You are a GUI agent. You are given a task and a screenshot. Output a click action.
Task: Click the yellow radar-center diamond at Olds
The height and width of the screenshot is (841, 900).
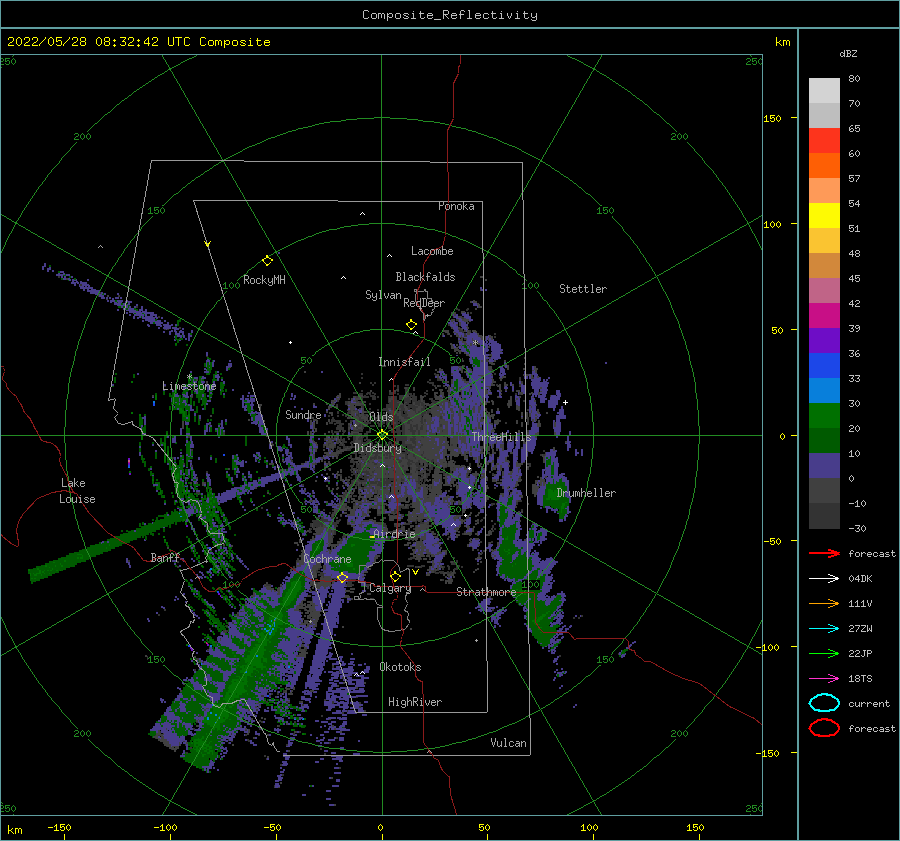pos(382,435)
